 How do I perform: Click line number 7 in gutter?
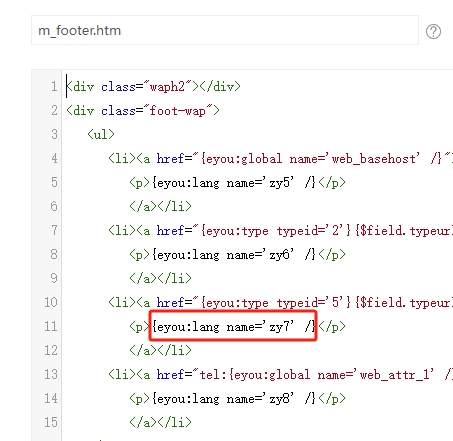[54, 230]
